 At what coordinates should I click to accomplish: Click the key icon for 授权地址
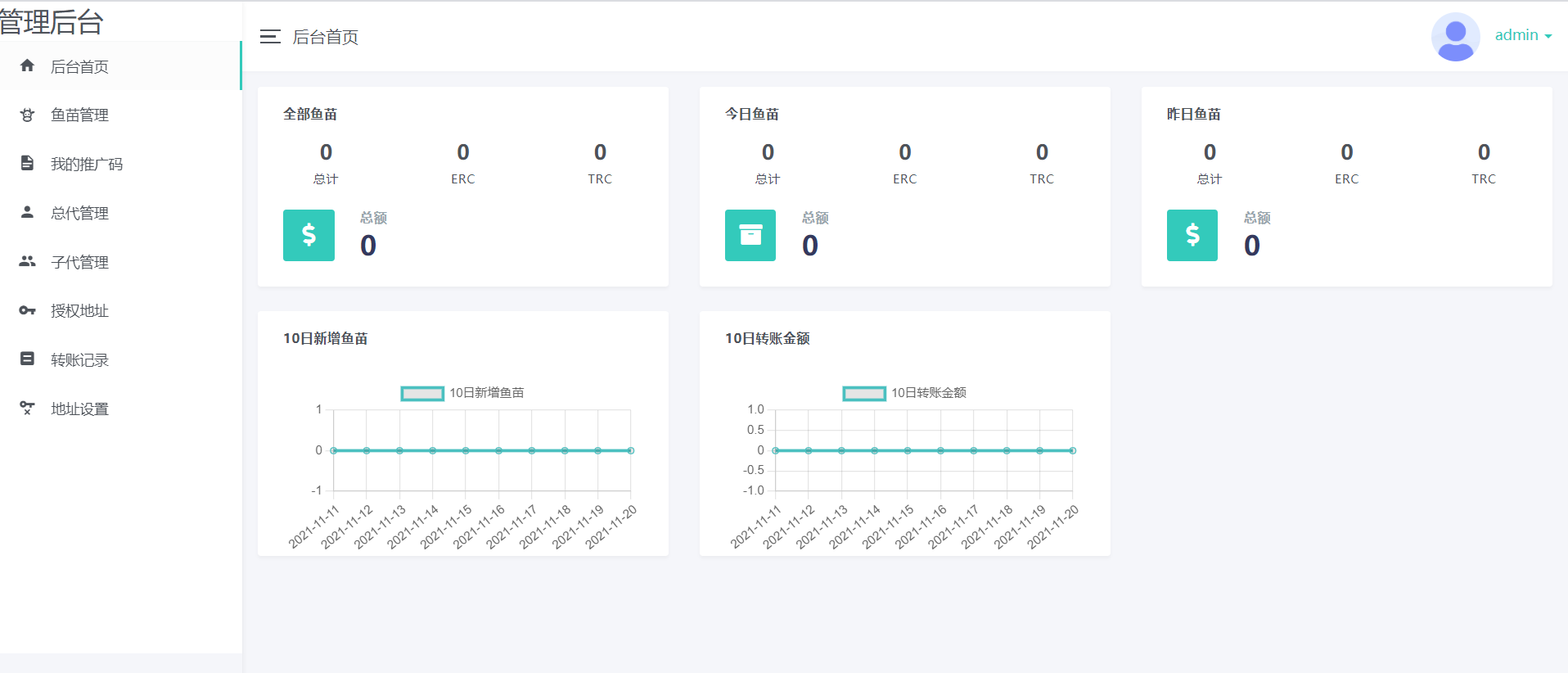click(27, 310)
